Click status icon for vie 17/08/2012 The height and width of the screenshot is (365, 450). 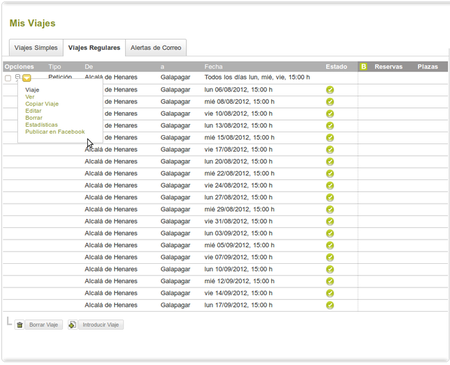[330, 150]
